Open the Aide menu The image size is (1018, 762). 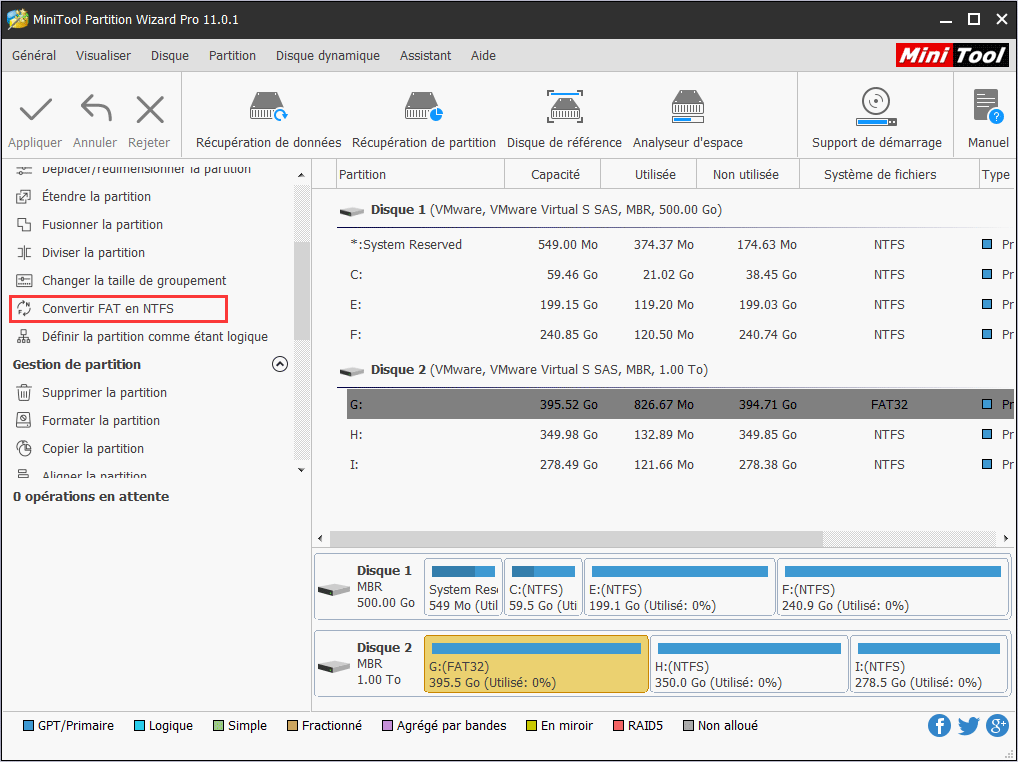tap(483, 56)
